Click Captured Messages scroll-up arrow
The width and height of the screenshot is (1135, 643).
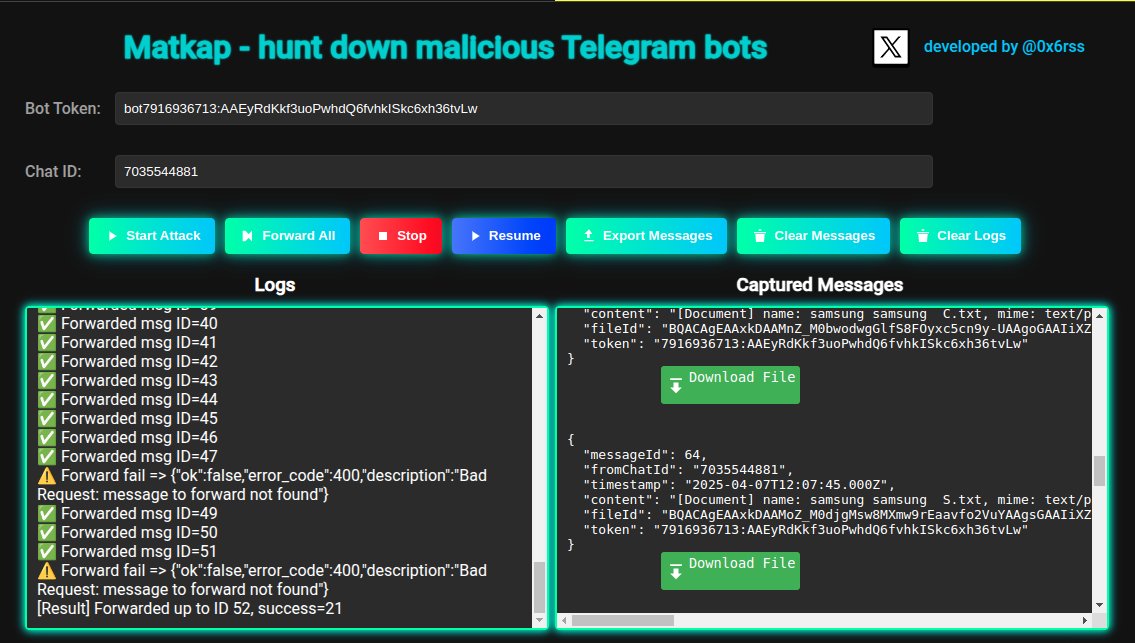pyautogui.click(x=1099, y=316)
